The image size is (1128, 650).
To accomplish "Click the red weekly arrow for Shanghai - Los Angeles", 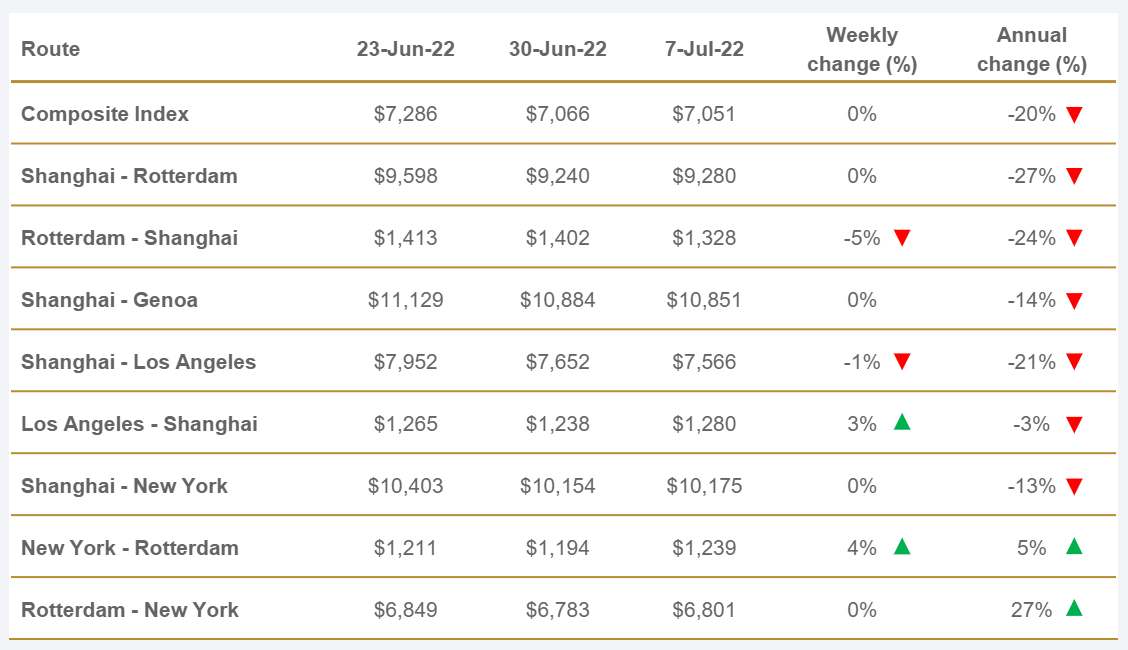I will (x=902, y=362).
